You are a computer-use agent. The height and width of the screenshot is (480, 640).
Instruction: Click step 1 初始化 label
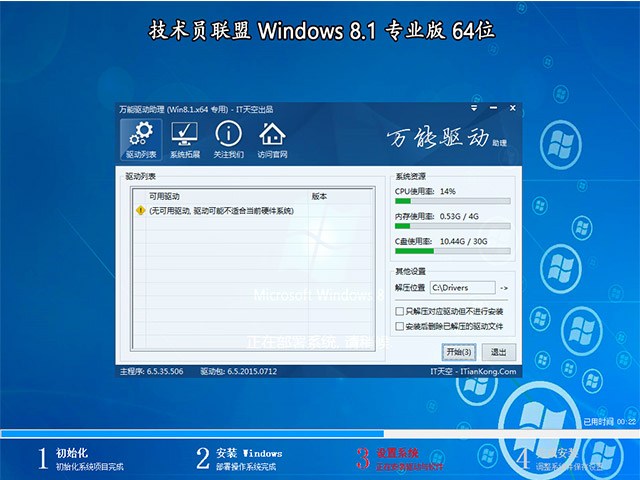tap(72, 453)
